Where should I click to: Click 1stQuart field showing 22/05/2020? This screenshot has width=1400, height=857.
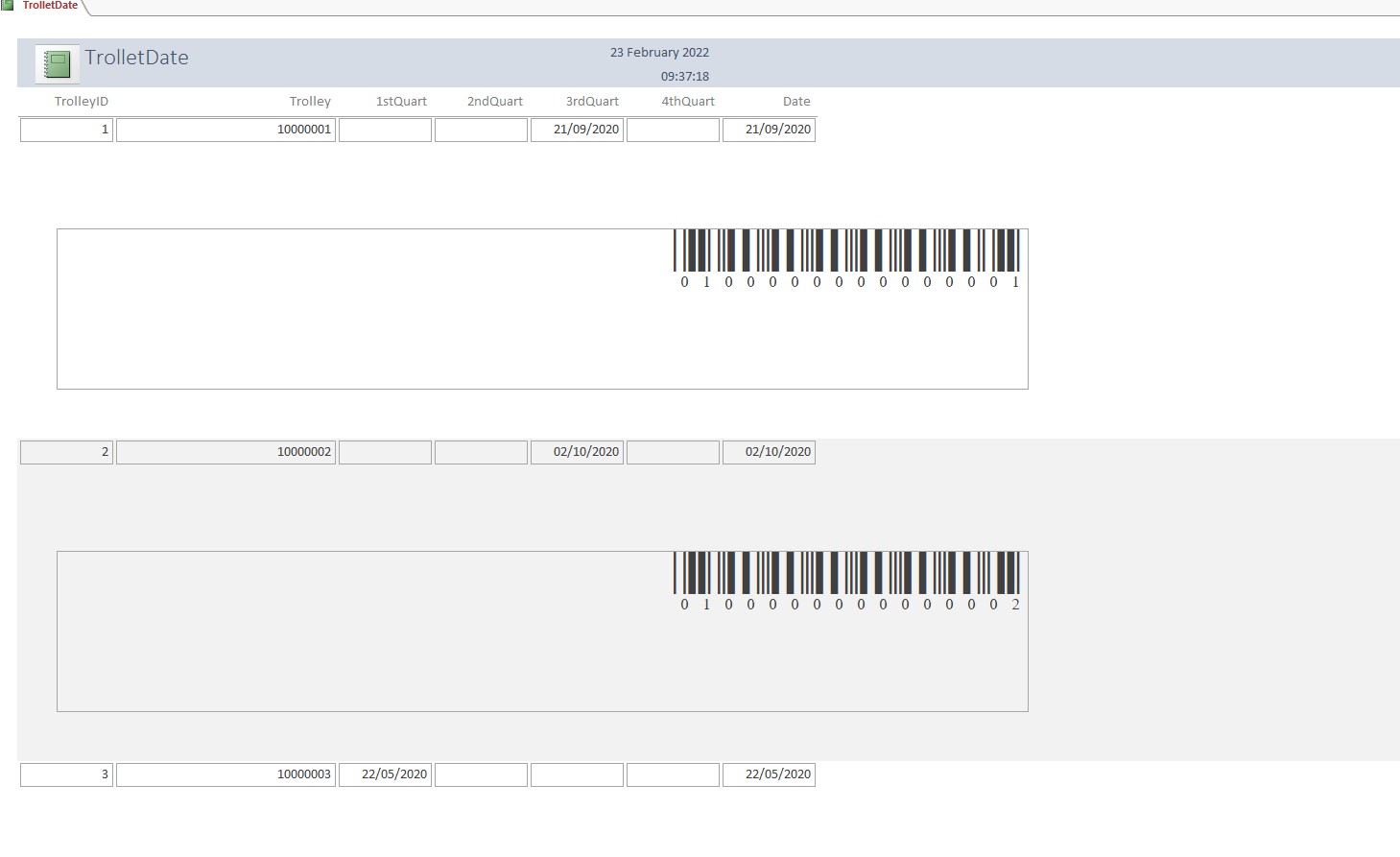385,774
